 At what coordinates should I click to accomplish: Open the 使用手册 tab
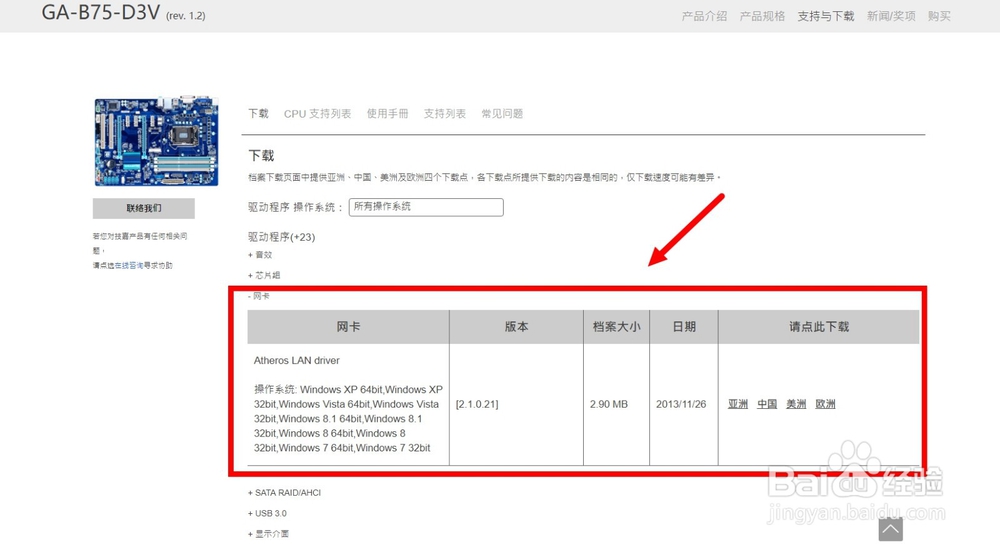coord(387,113)
